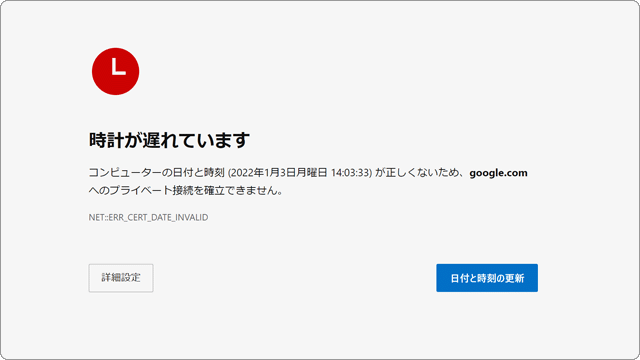Click the red clock error icon
Image resolution: width=640 pixels, height=360 pixels.
[x=116, y=71]
